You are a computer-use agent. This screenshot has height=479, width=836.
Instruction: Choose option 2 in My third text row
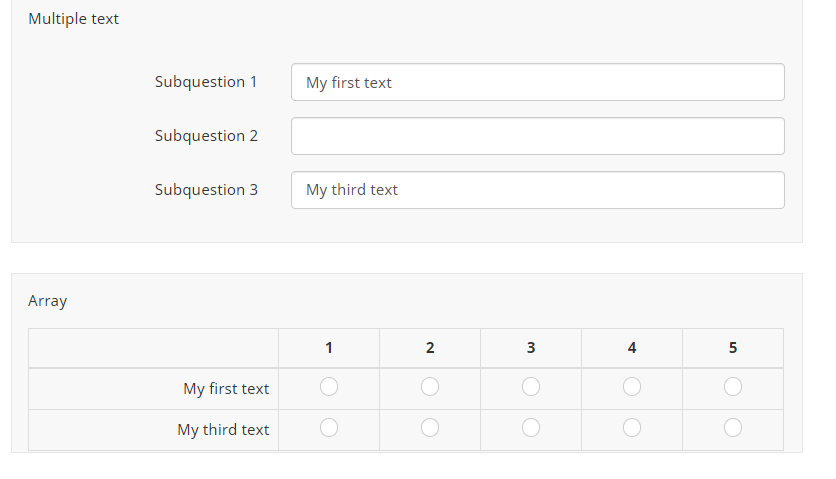click(x=430, y=427)
